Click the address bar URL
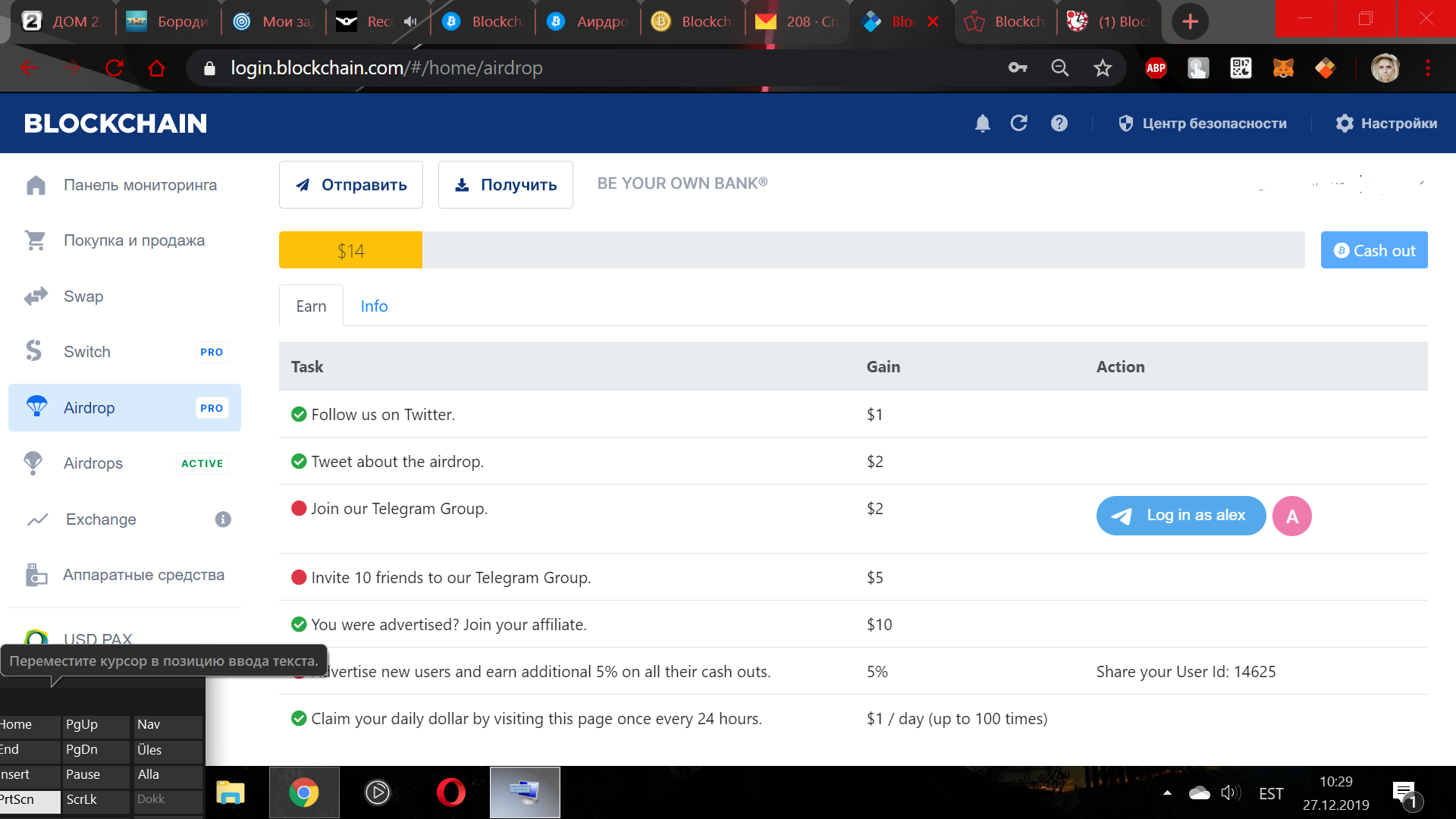1456x819 pixels. 387,68
